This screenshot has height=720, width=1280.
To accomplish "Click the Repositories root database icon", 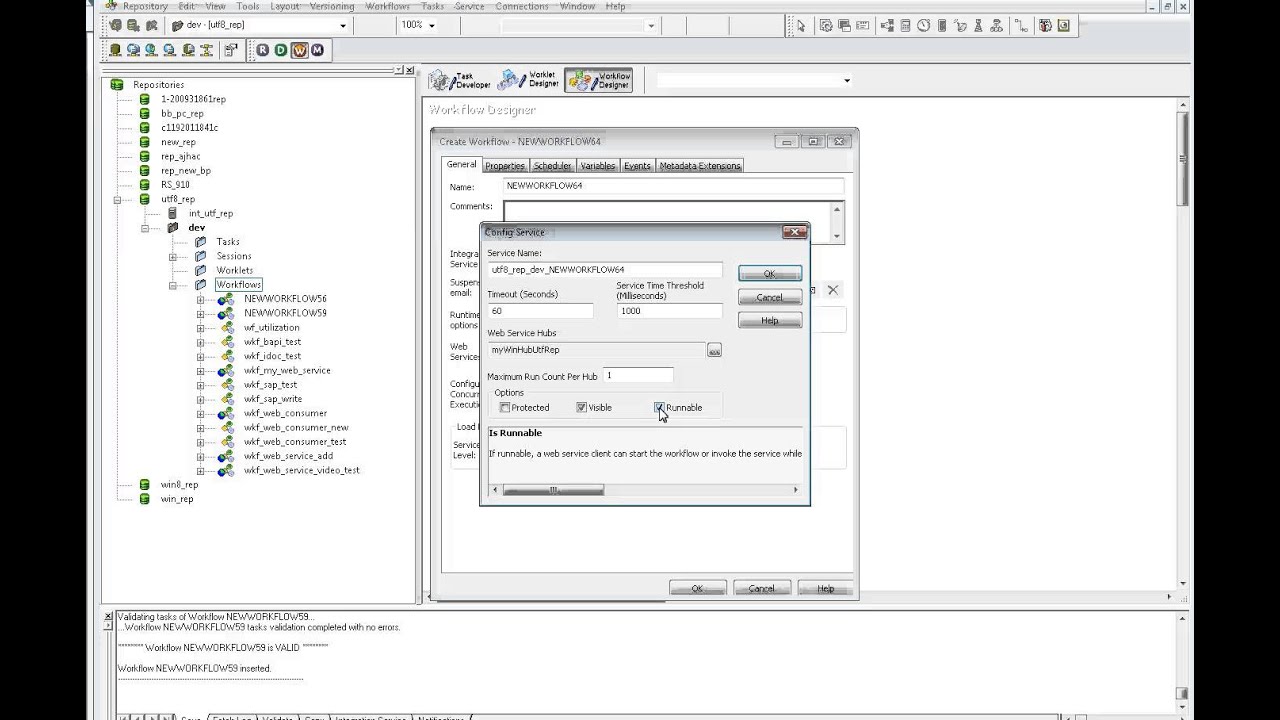I will pyautogui.click(x=118, y=85).
